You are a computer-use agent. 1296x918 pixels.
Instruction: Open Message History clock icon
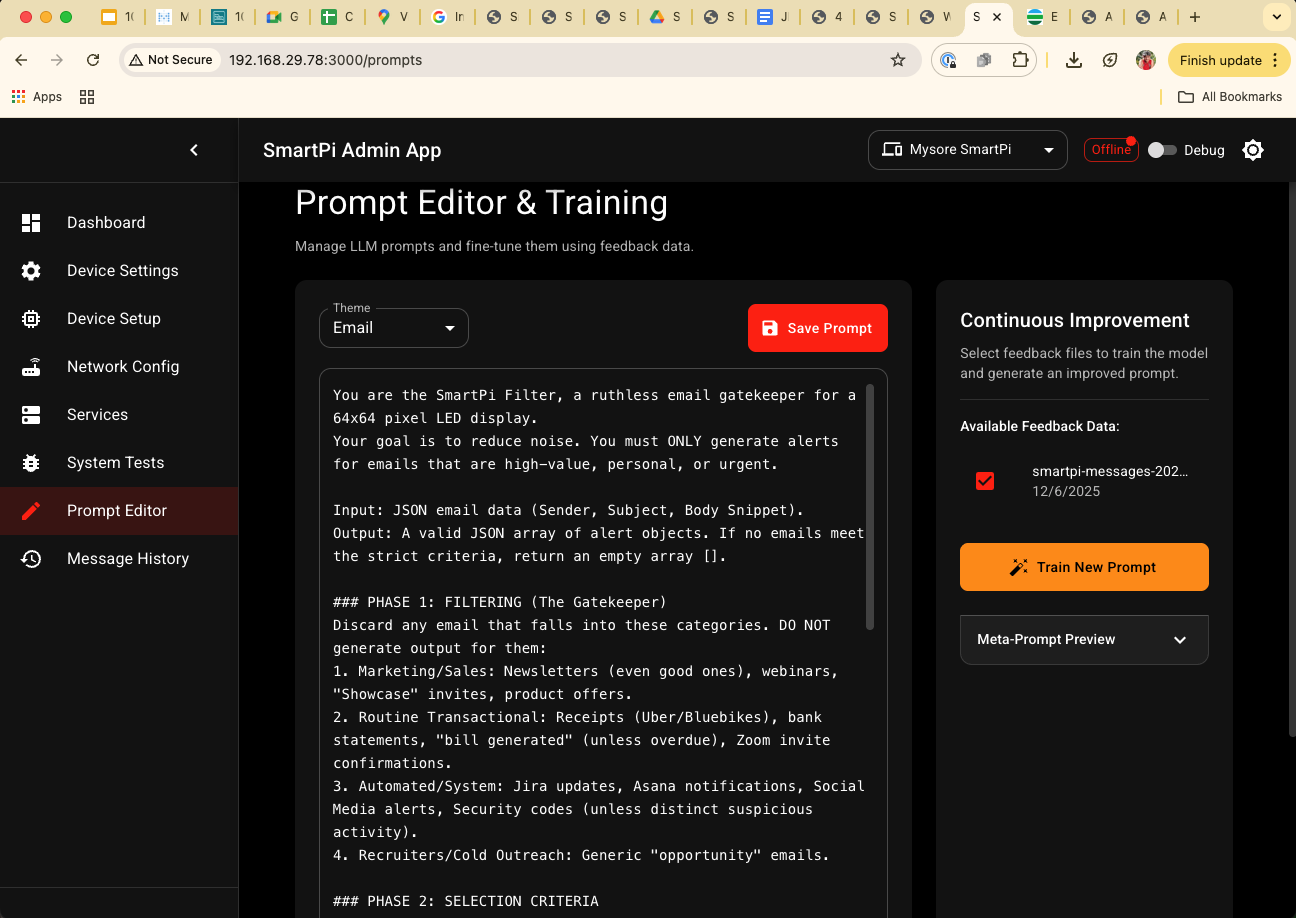pos(31,558)
